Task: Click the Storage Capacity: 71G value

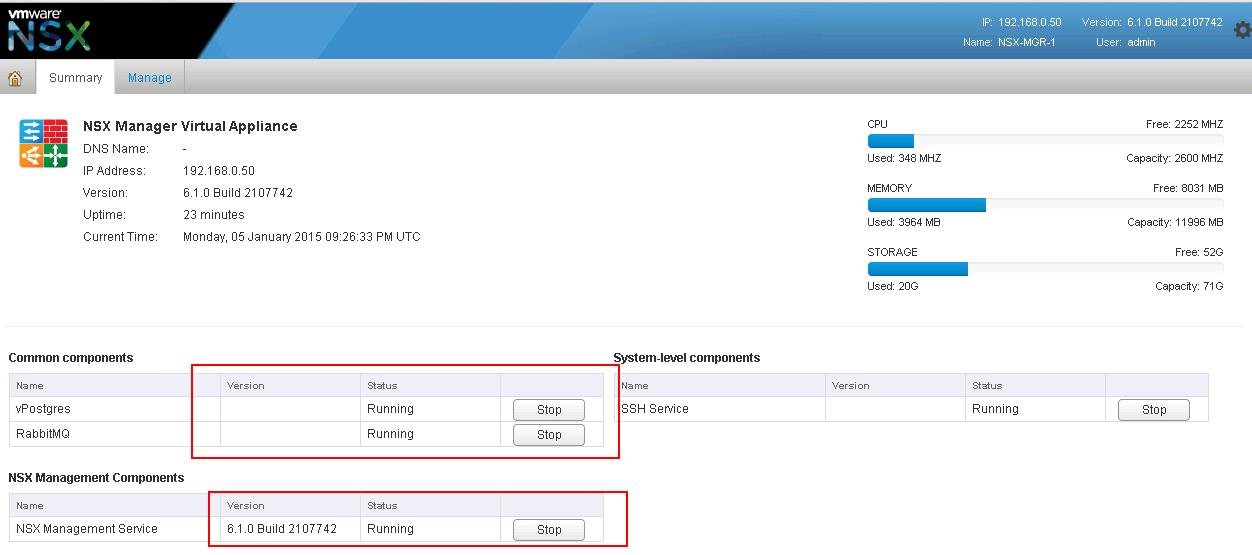Action: click(1189, 286)
